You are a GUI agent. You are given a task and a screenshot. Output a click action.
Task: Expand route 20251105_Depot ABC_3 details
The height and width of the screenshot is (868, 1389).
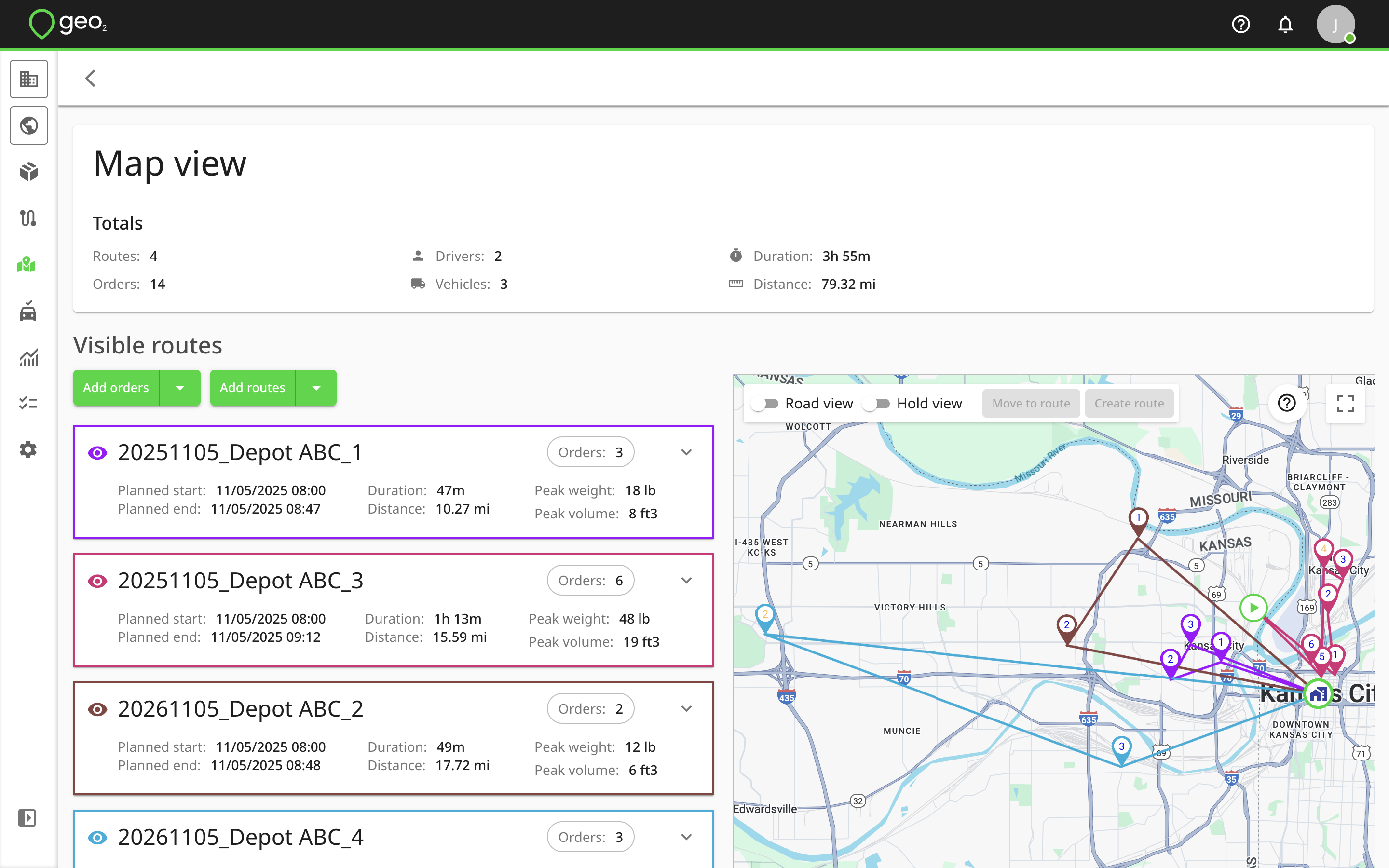click(x=686, y=581)
